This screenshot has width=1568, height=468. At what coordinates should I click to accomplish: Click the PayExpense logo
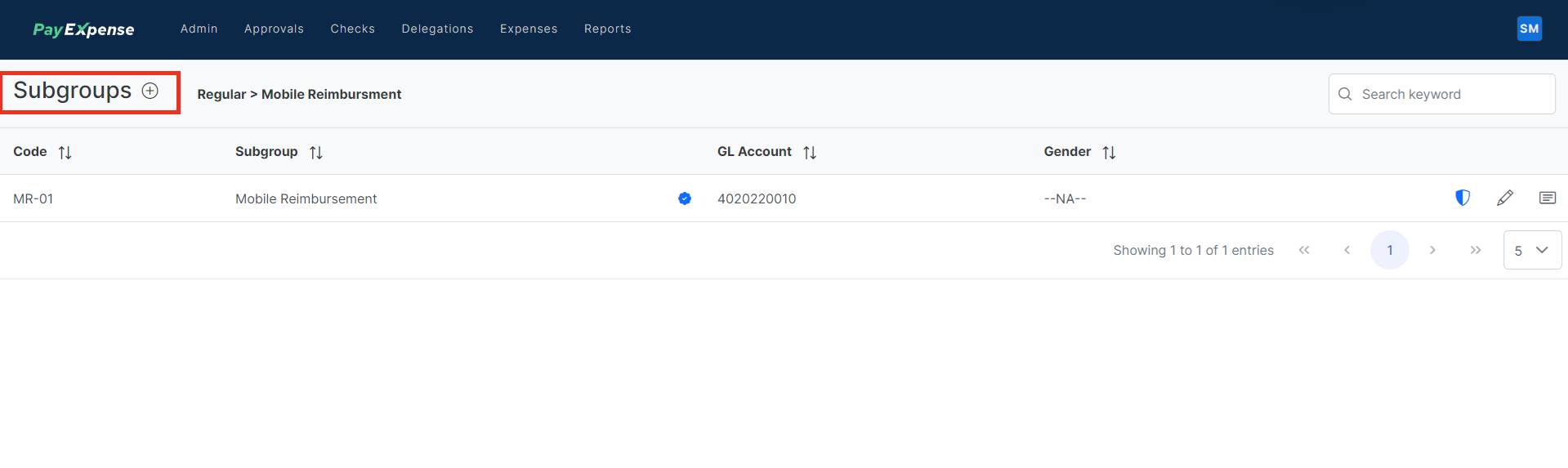click(83, 29)
